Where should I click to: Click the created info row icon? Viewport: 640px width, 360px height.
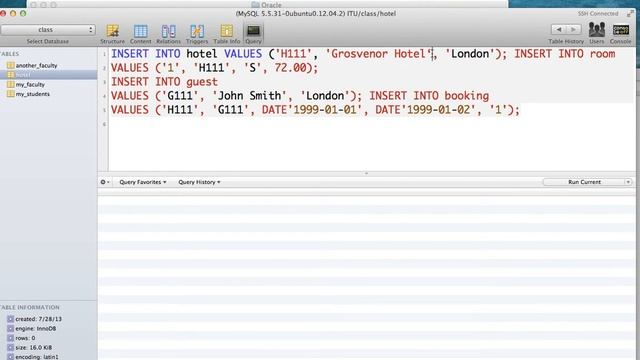point(10,319)
